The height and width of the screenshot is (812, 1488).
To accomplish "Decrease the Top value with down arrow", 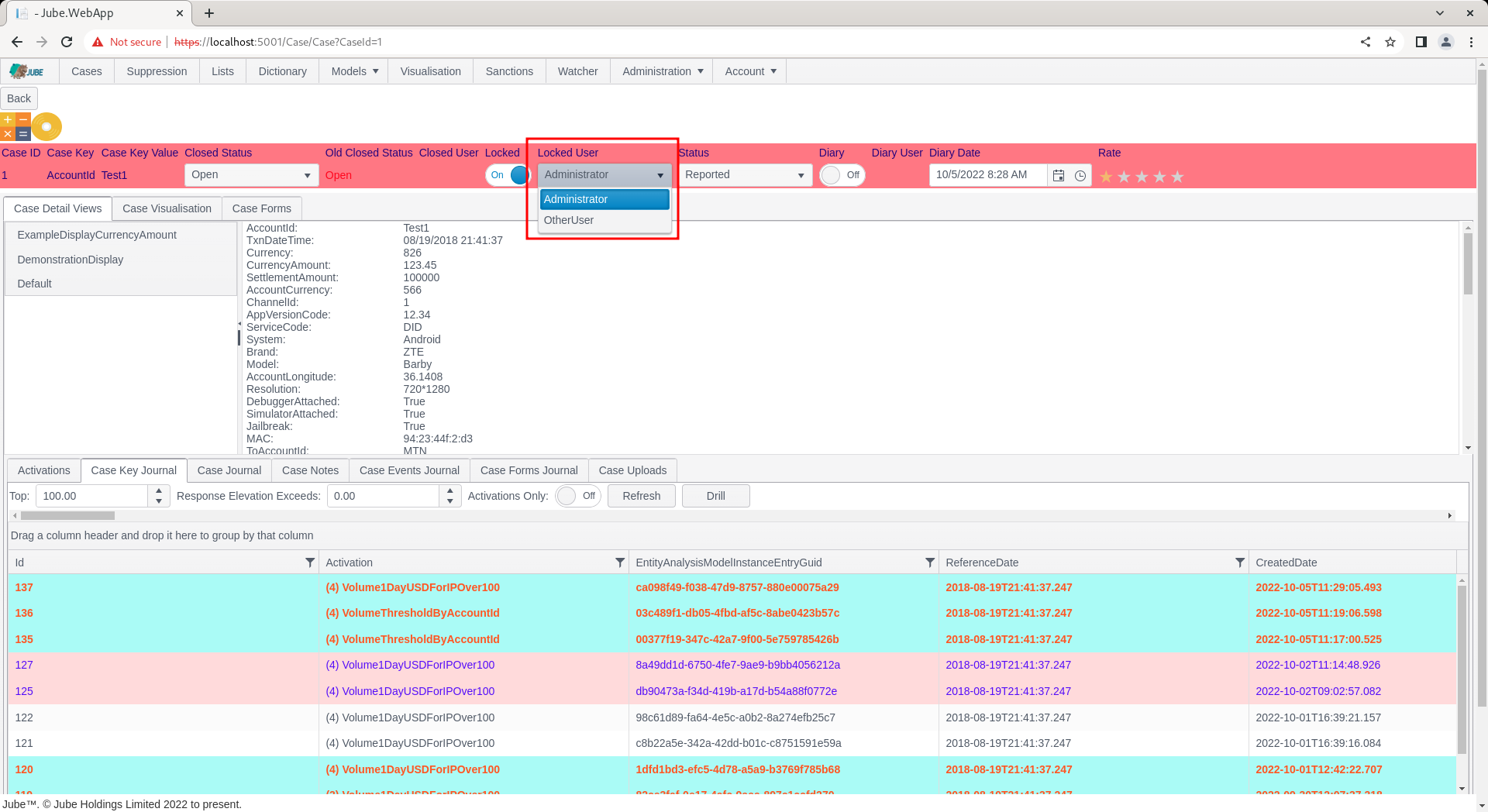I will tap(159, 501).
